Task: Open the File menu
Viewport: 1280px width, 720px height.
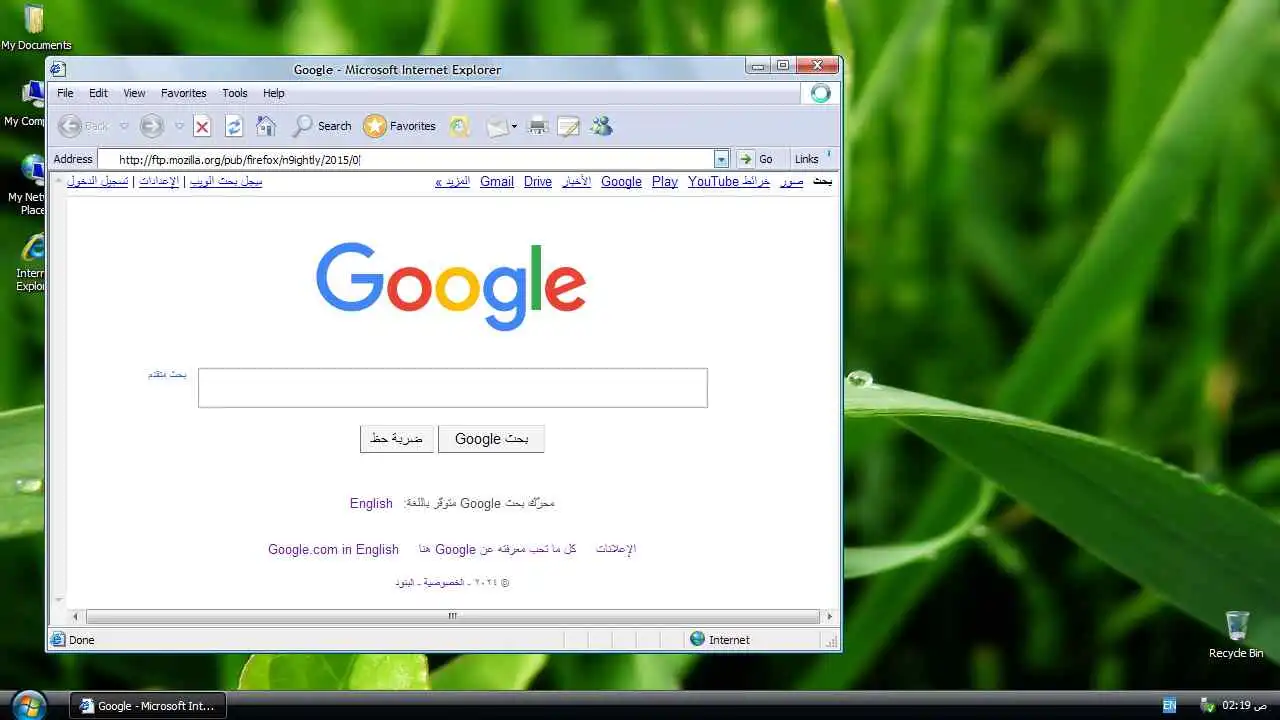Action: [65, 93]
